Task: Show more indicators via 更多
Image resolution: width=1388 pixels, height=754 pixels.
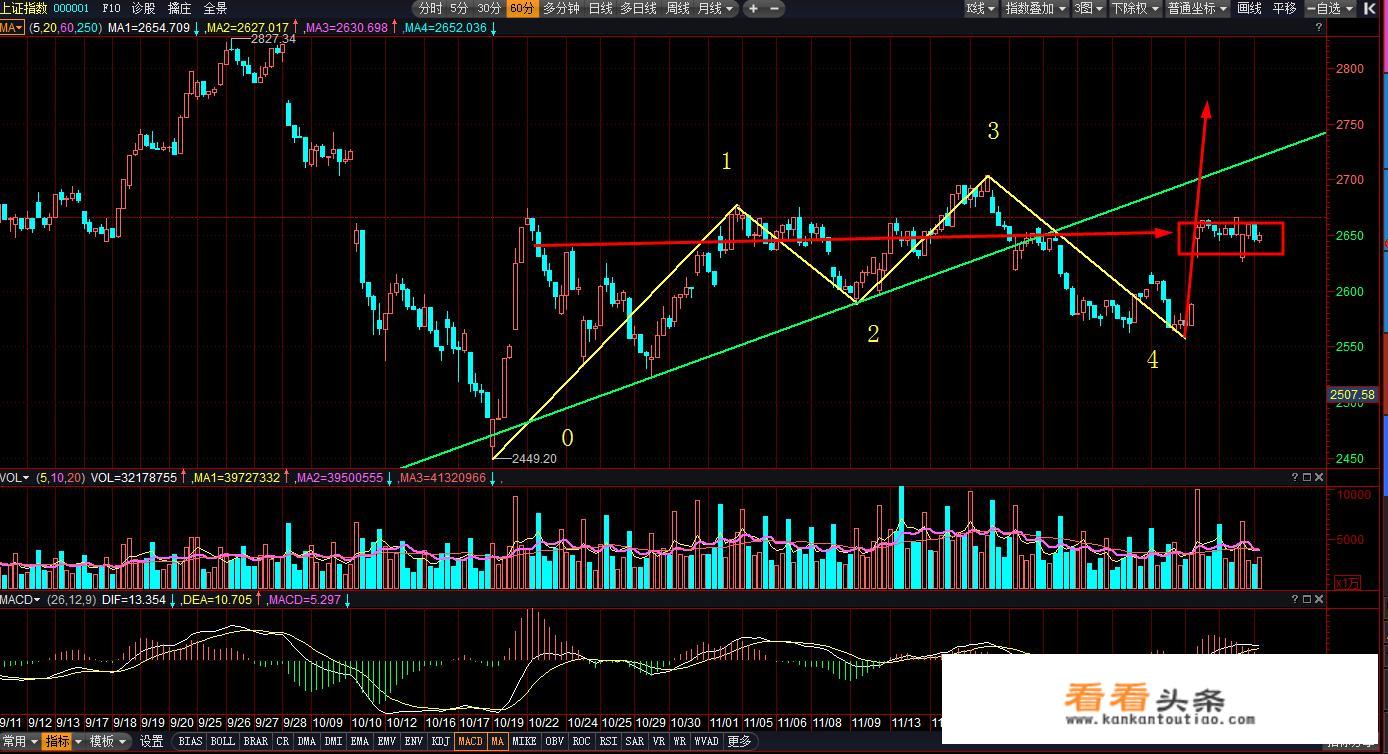Action: [738, 742]
